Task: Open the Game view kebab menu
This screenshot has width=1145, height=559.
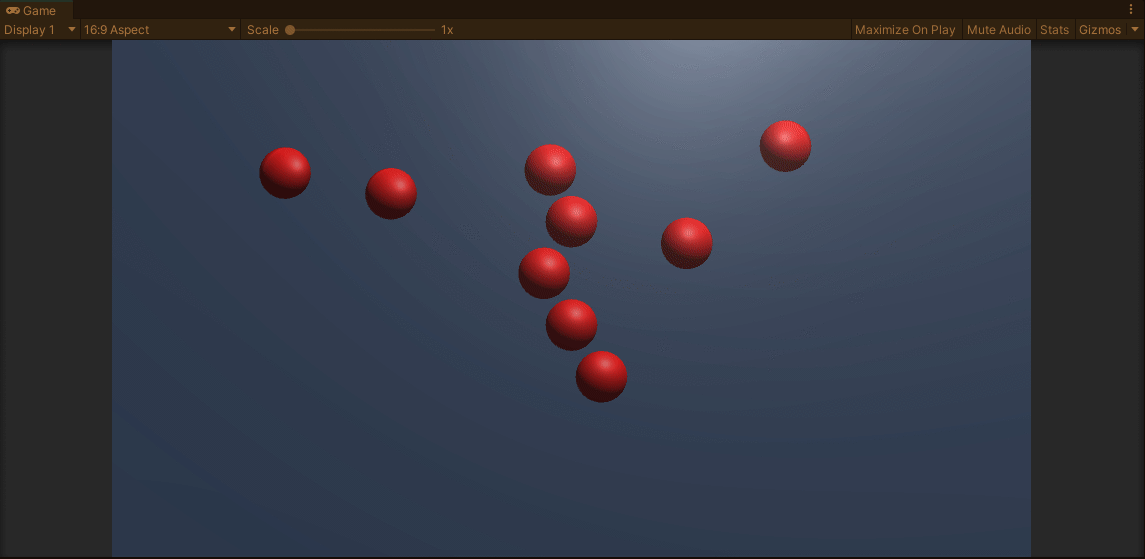Action: [x=1131, y=9]
